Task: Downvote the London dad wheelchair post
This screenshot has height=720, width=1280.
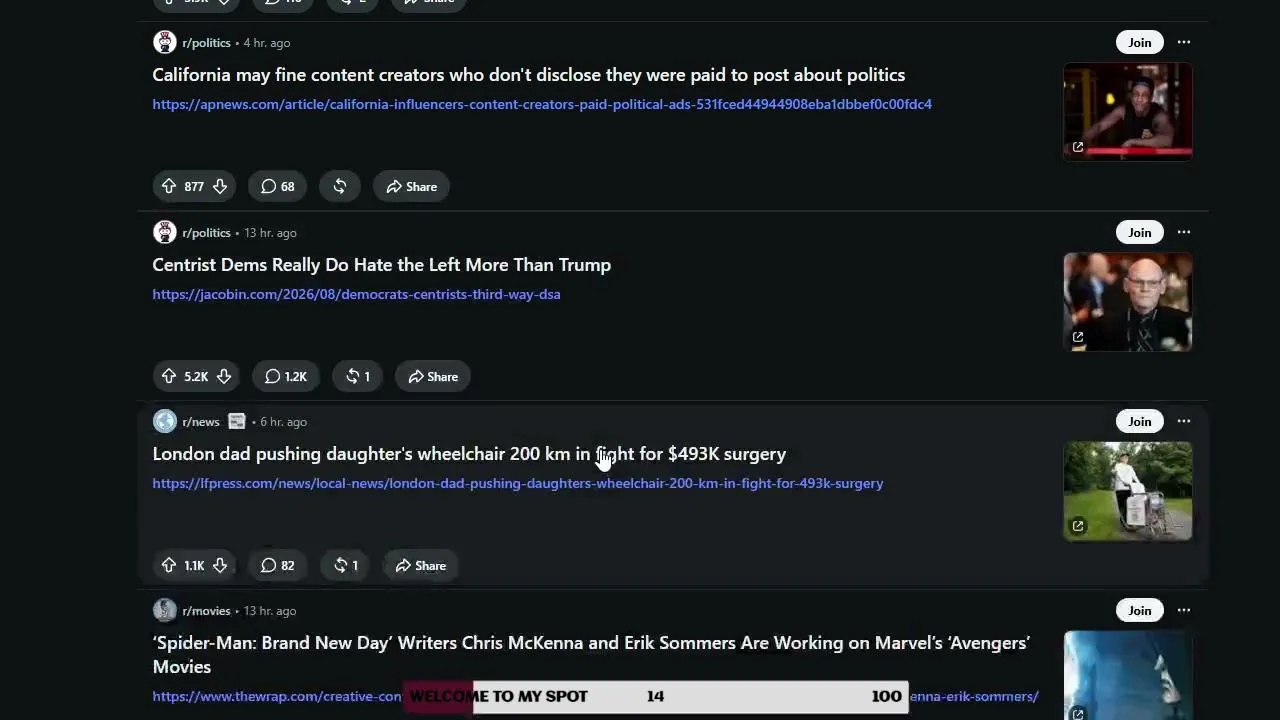Action: coord(220,565)
